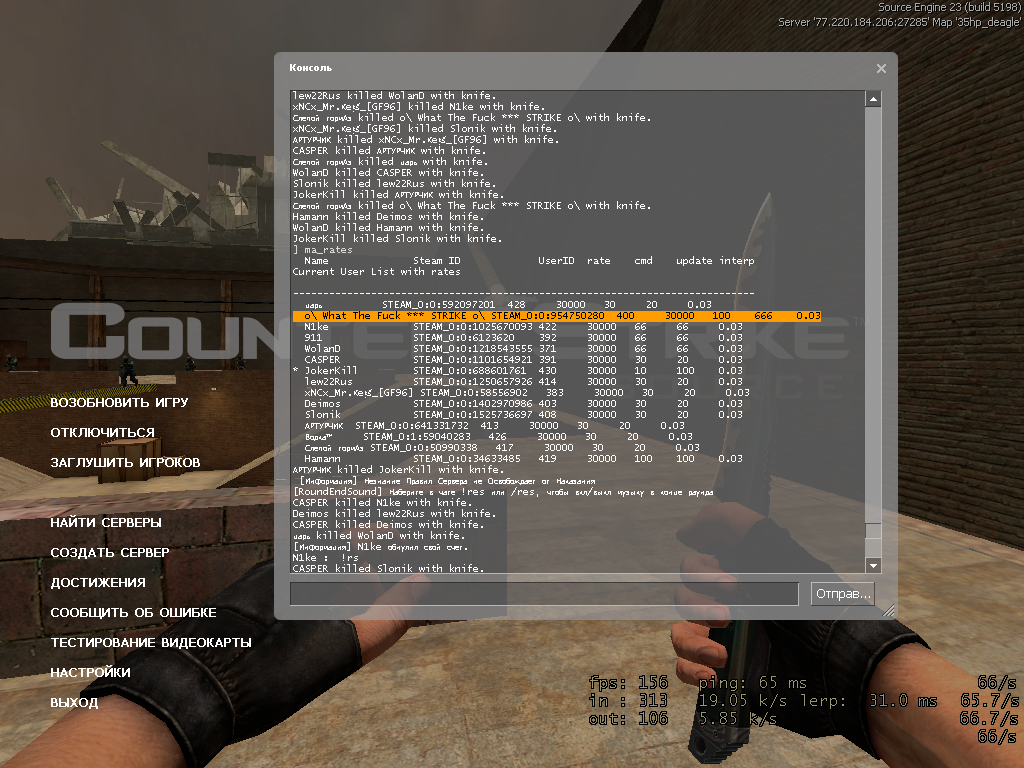
Task: Click 'Current User List with rates' text
Action: click(x=376, y=272)
